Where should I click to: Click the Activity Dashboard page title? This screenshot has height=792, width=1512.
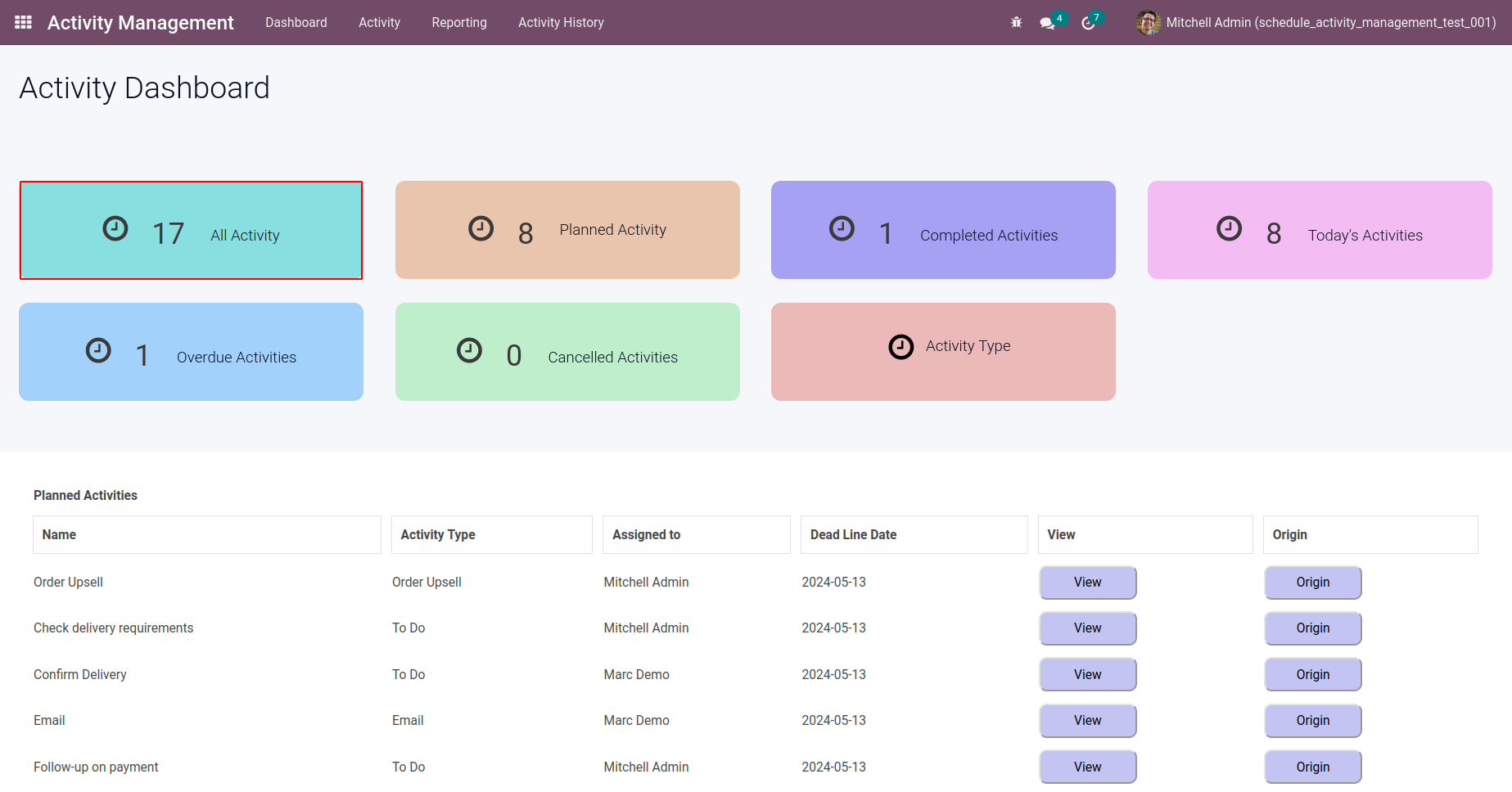pyautogui.click(x=145, y=88)
